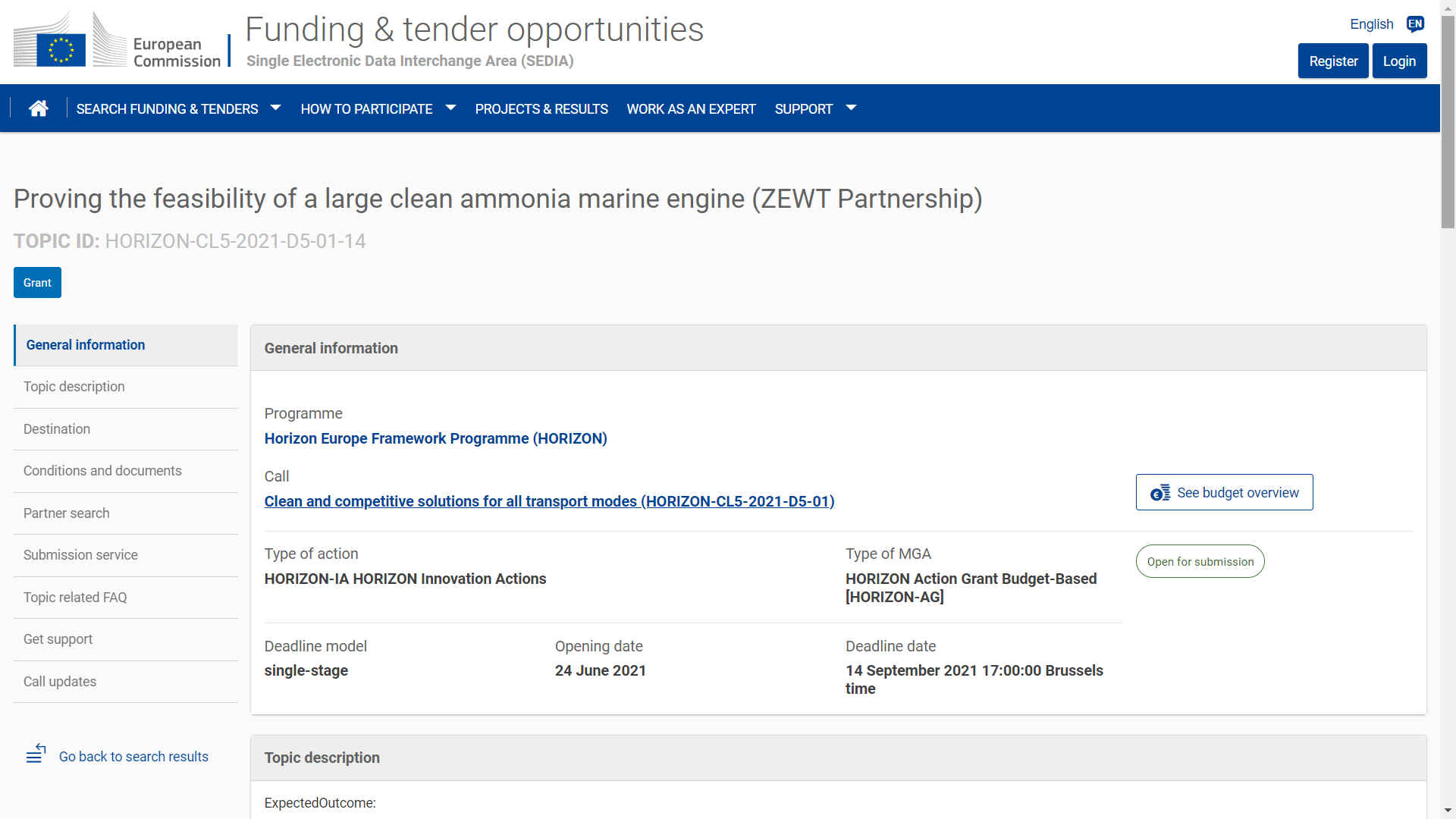Click the Grant tag button
The width and height of the screenshot is (1456, 819).
pos(37,283)
